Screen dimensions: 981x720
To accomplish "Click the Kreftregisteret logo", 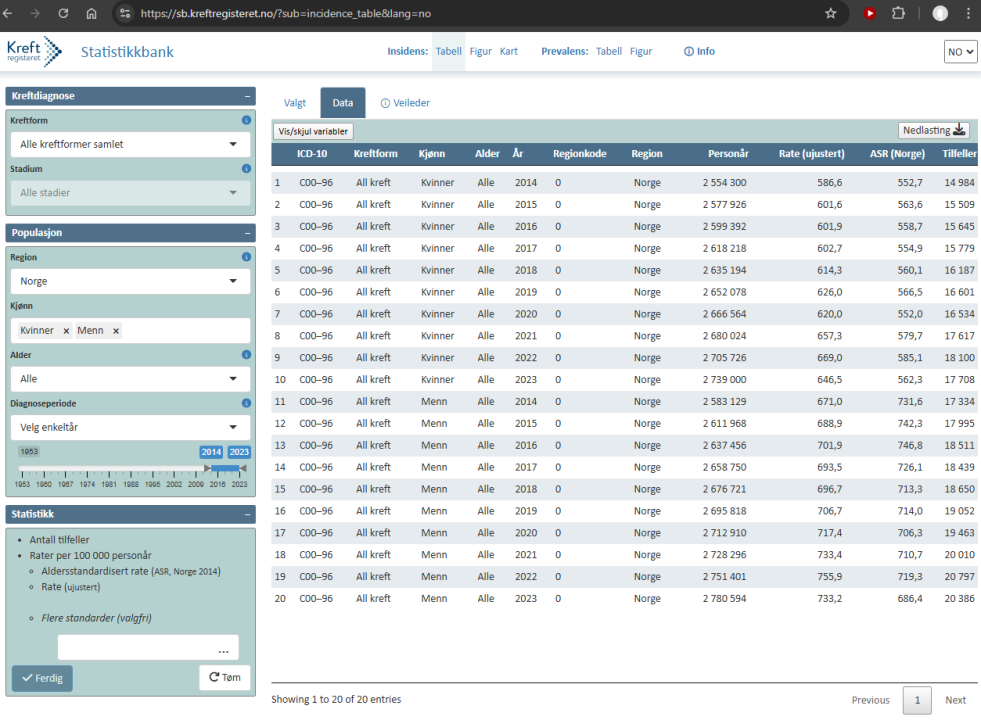I will point(34,51).
